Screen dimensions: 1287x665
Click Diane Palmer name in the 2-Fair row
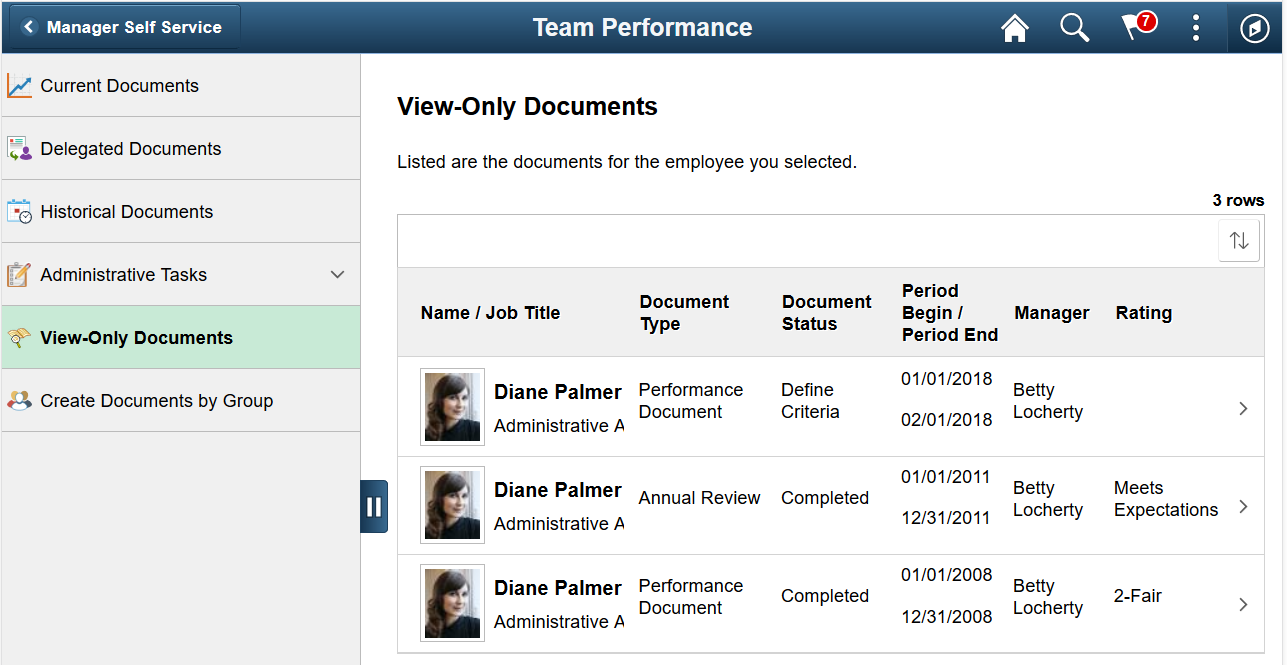558,588
